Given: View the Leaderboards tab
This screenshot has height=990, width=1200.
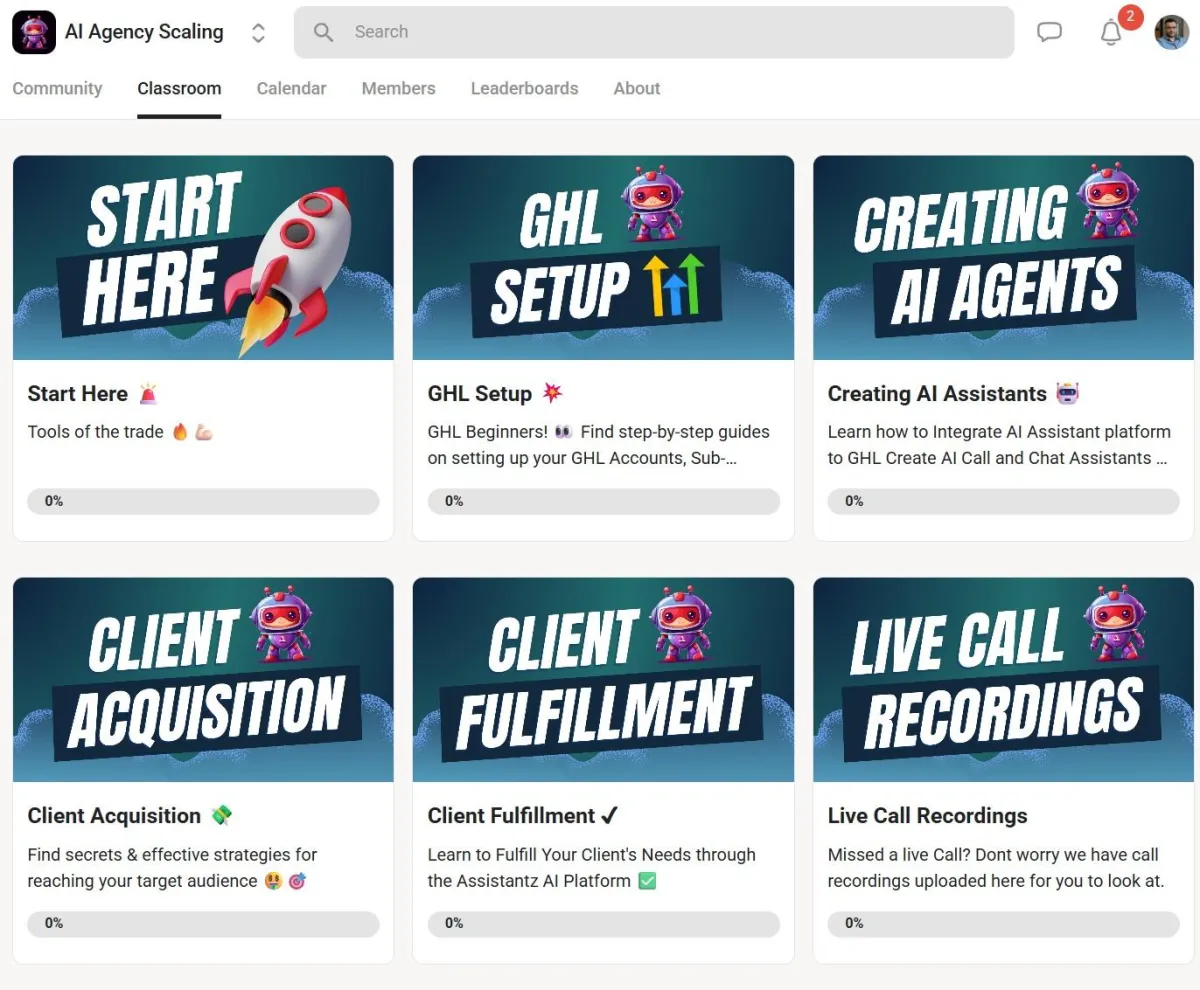Looking at the screenshot, I should click(x=524, y=88).
